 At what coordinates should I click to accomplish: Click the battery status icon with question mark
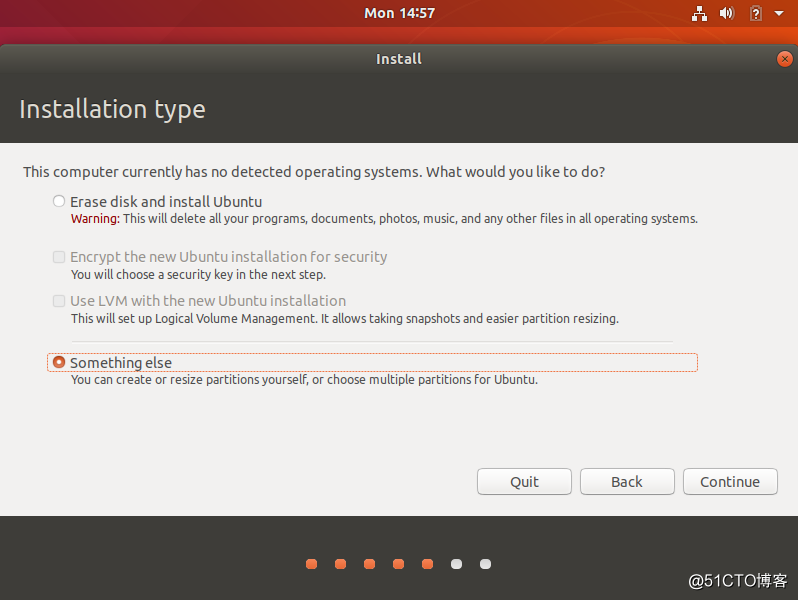[x=756, y=13]
